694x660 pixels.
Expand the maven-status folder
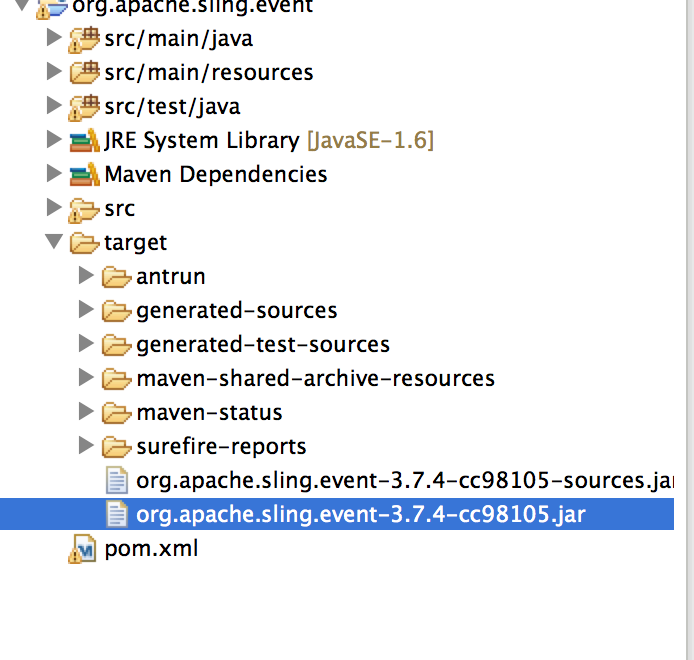(86, 412)
